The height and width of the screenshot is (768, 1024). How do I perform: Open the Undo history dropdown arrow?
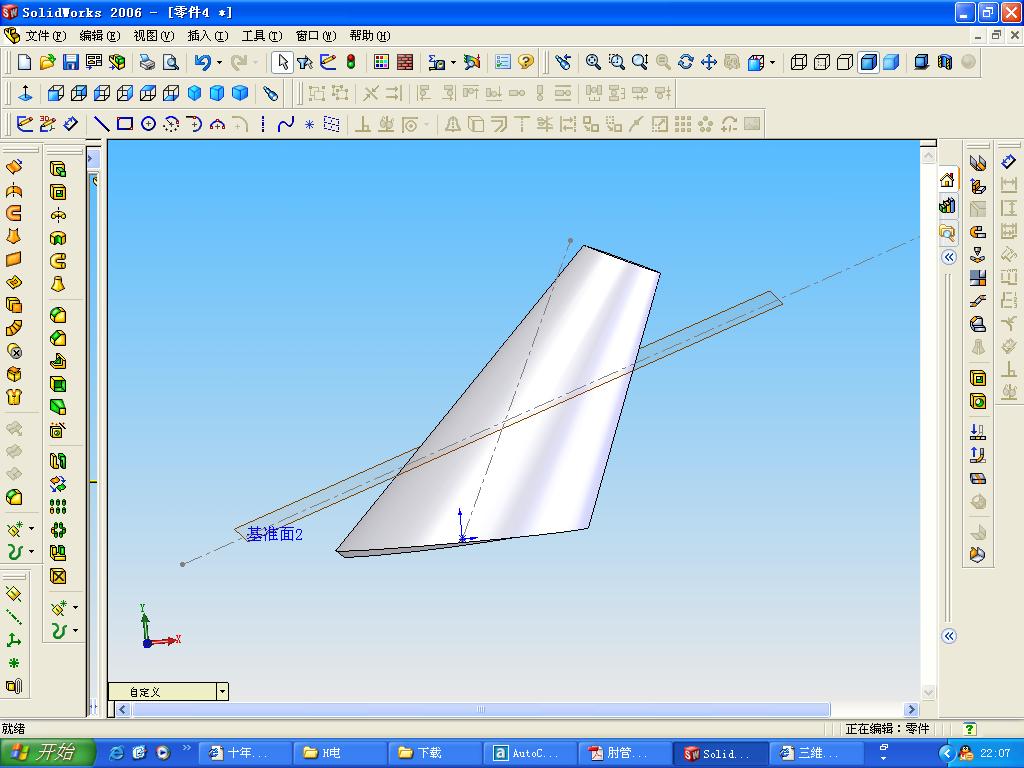(x=219, y=63)
